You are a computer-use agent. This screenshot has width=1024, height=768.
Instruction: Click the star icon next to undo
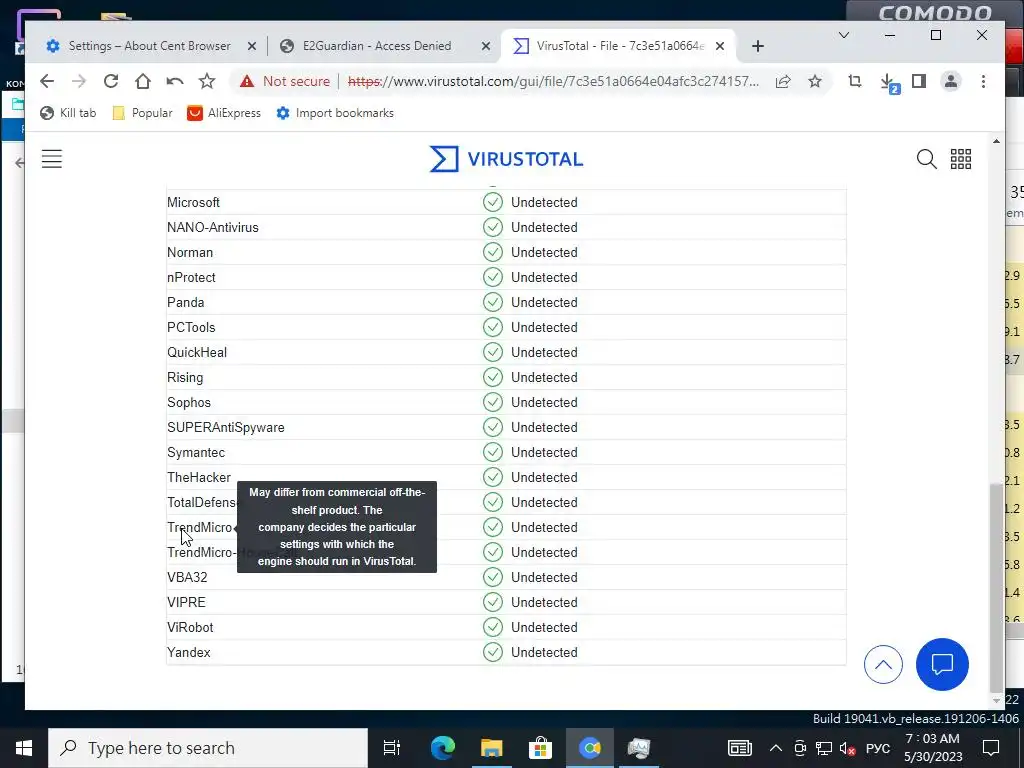click(x=207, y=81)
